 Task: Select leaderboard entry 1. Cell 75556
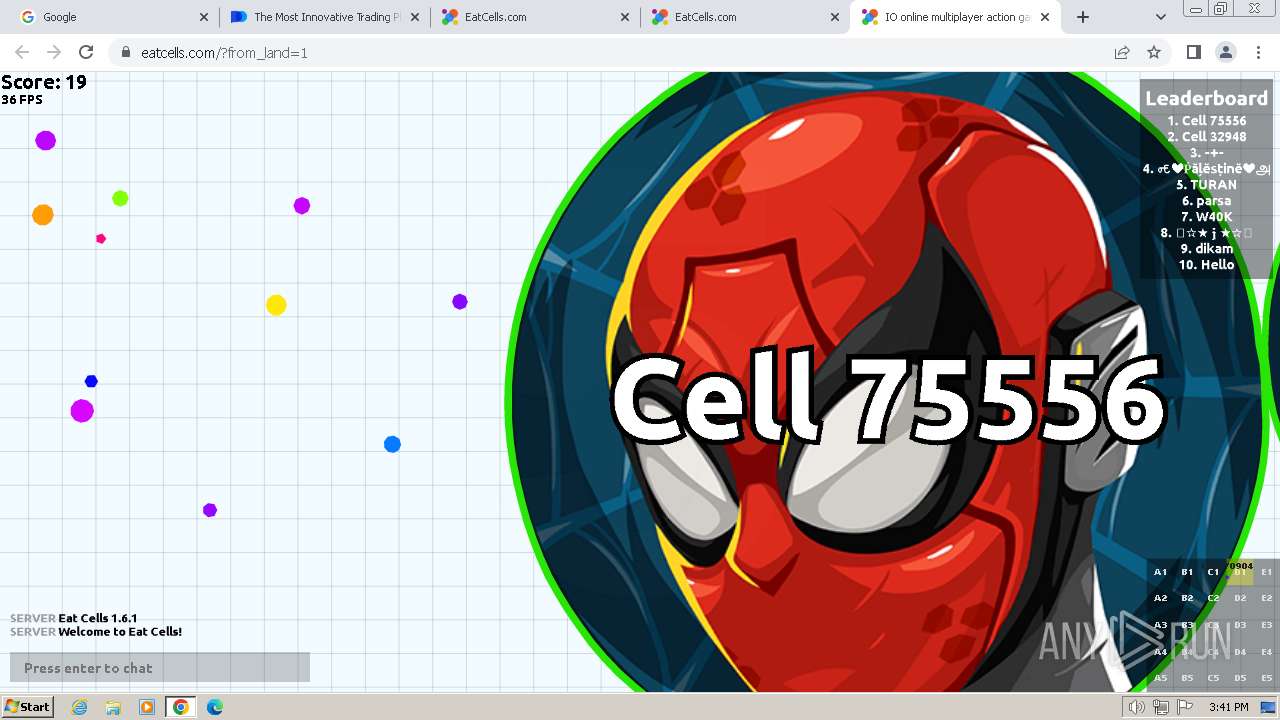1206,121
